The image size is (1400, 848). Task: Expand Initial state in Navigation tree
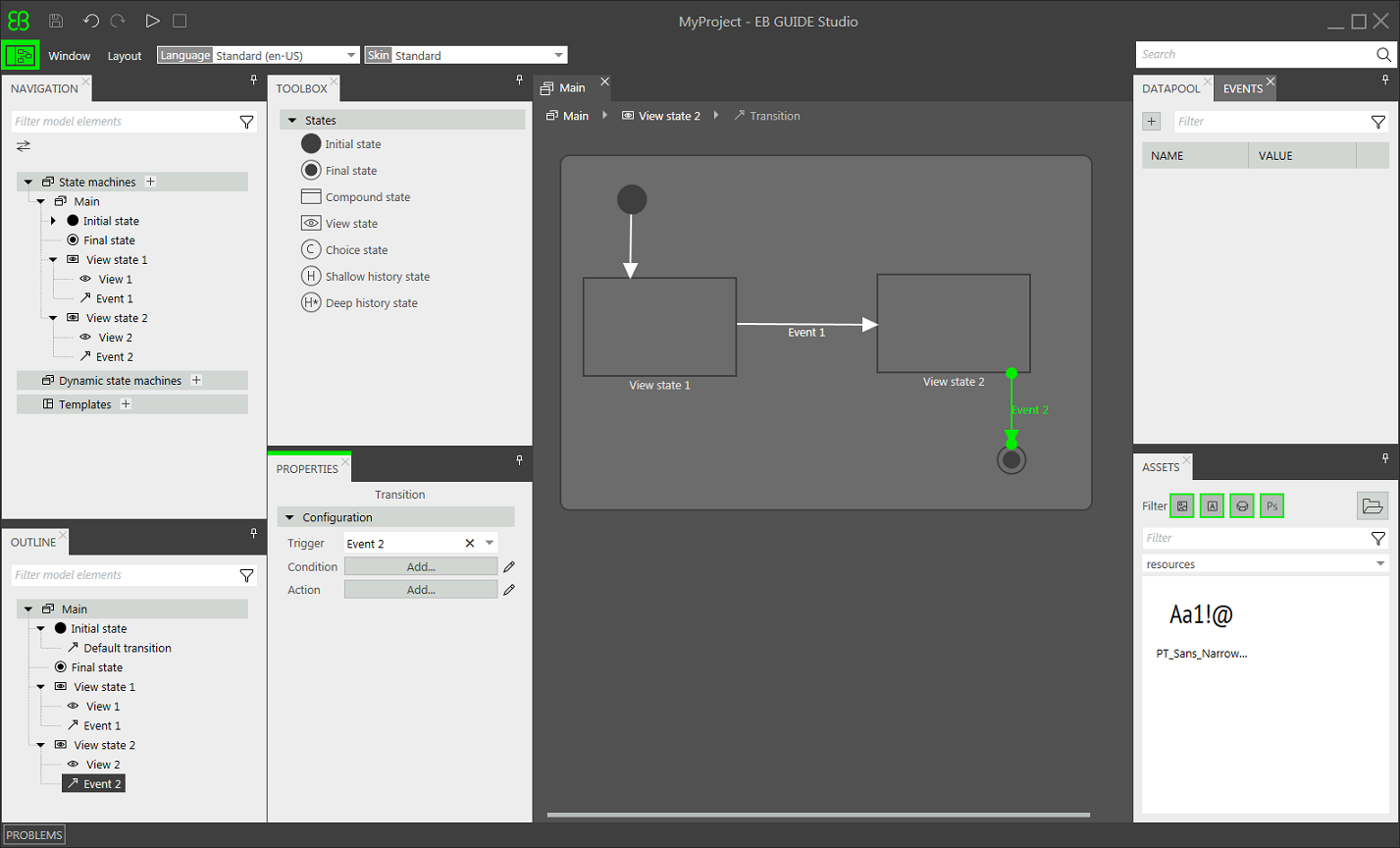tap(54, 221)
